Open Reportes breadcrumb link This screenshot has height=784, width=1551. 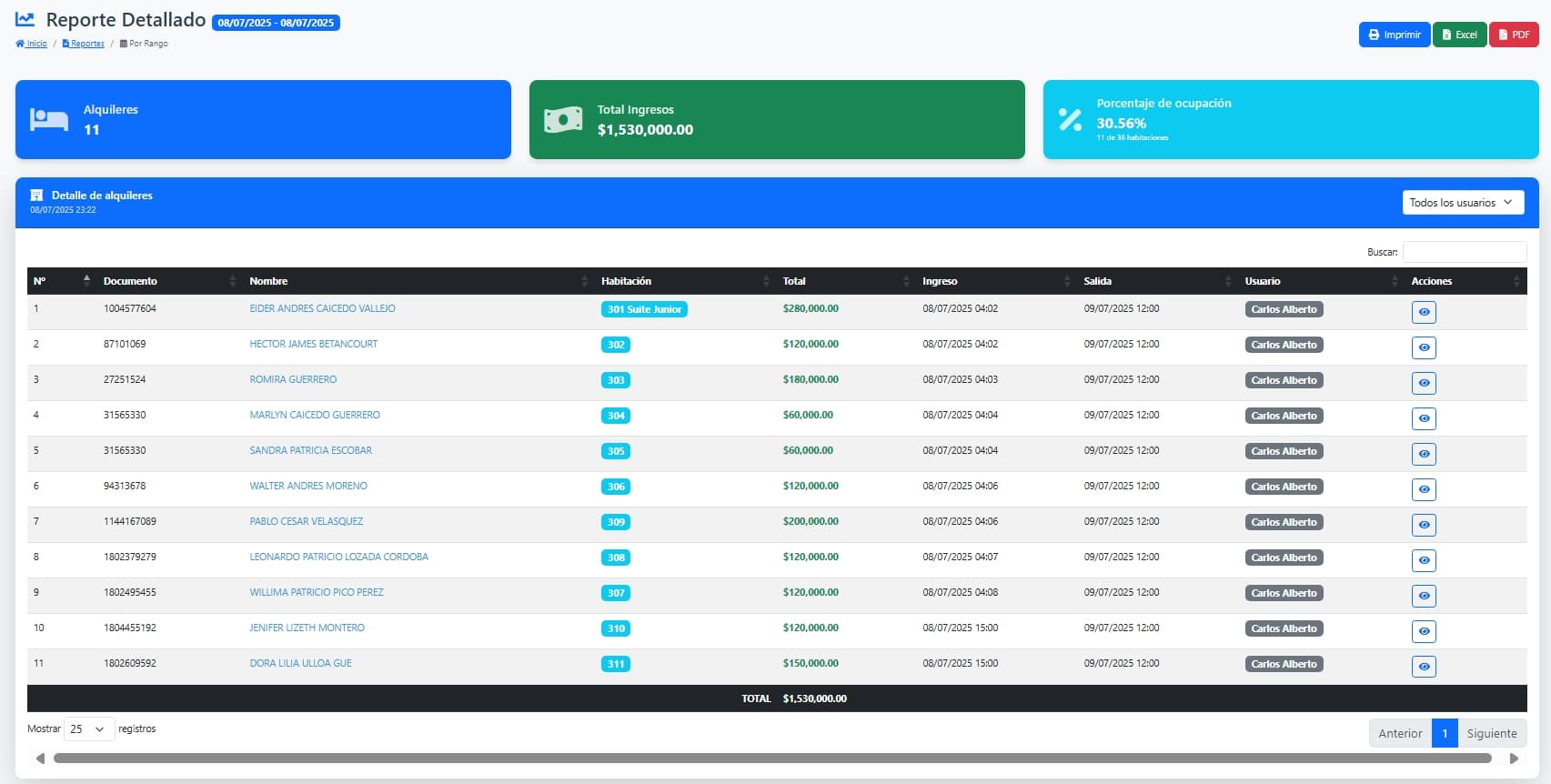[84, 44]
